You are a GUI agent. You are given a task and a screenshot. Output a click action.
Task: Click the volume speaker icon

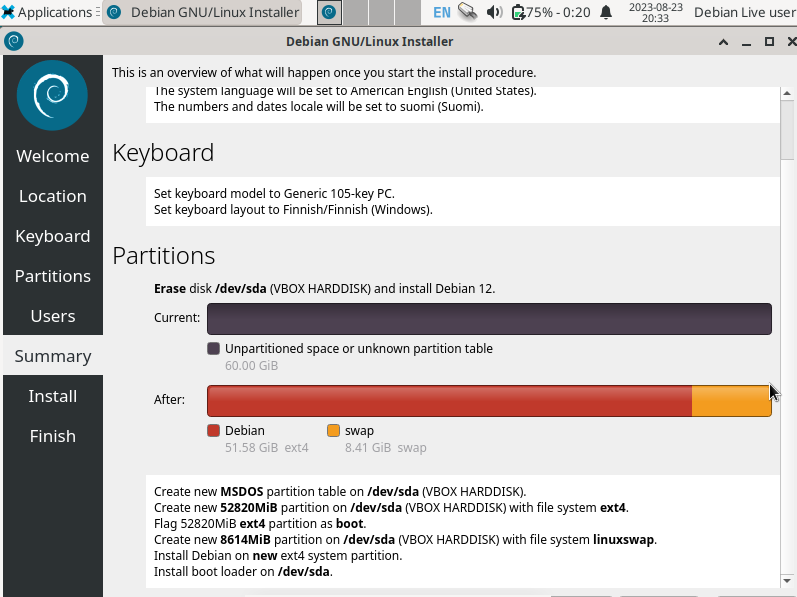pos(494,13)
